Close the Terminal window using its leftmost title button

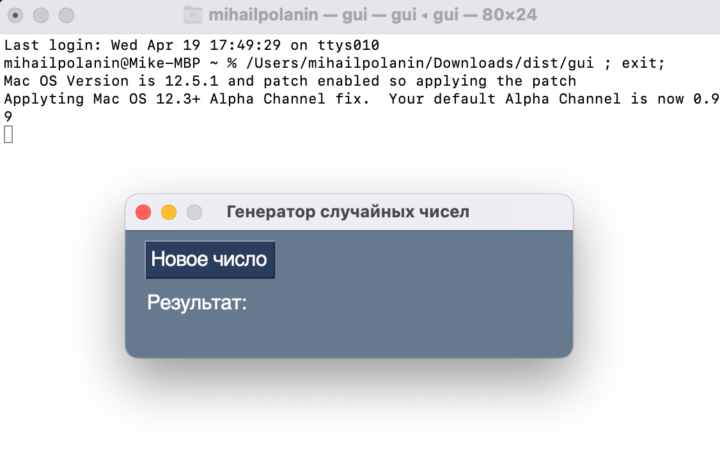click(x=15, y=15)
